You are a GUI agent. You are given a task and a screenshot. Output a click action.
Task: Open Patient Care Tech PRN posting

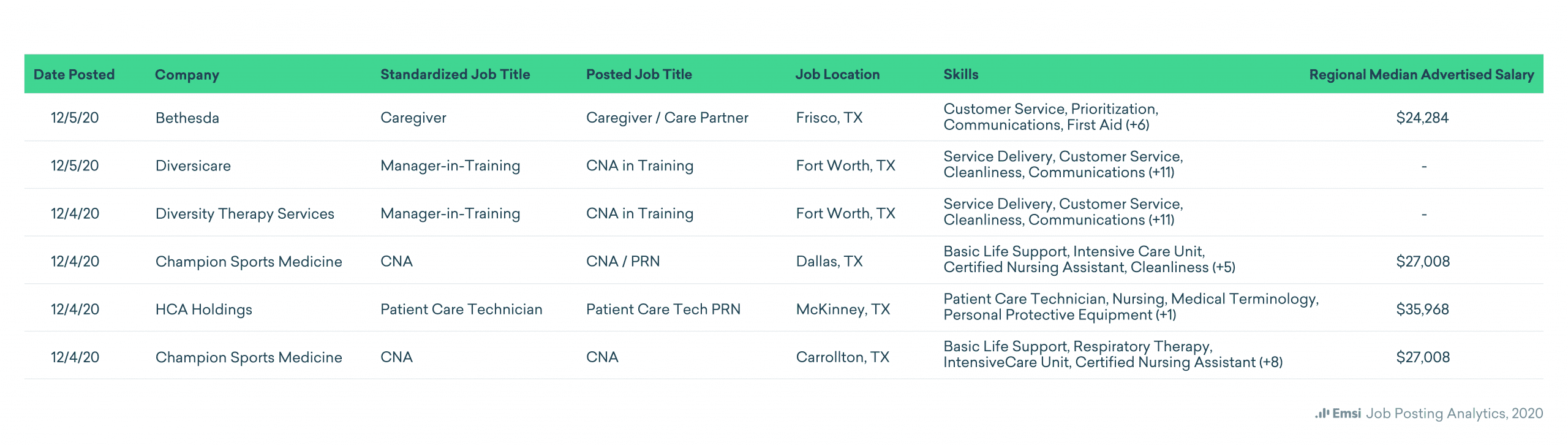(x=663, y=310)
